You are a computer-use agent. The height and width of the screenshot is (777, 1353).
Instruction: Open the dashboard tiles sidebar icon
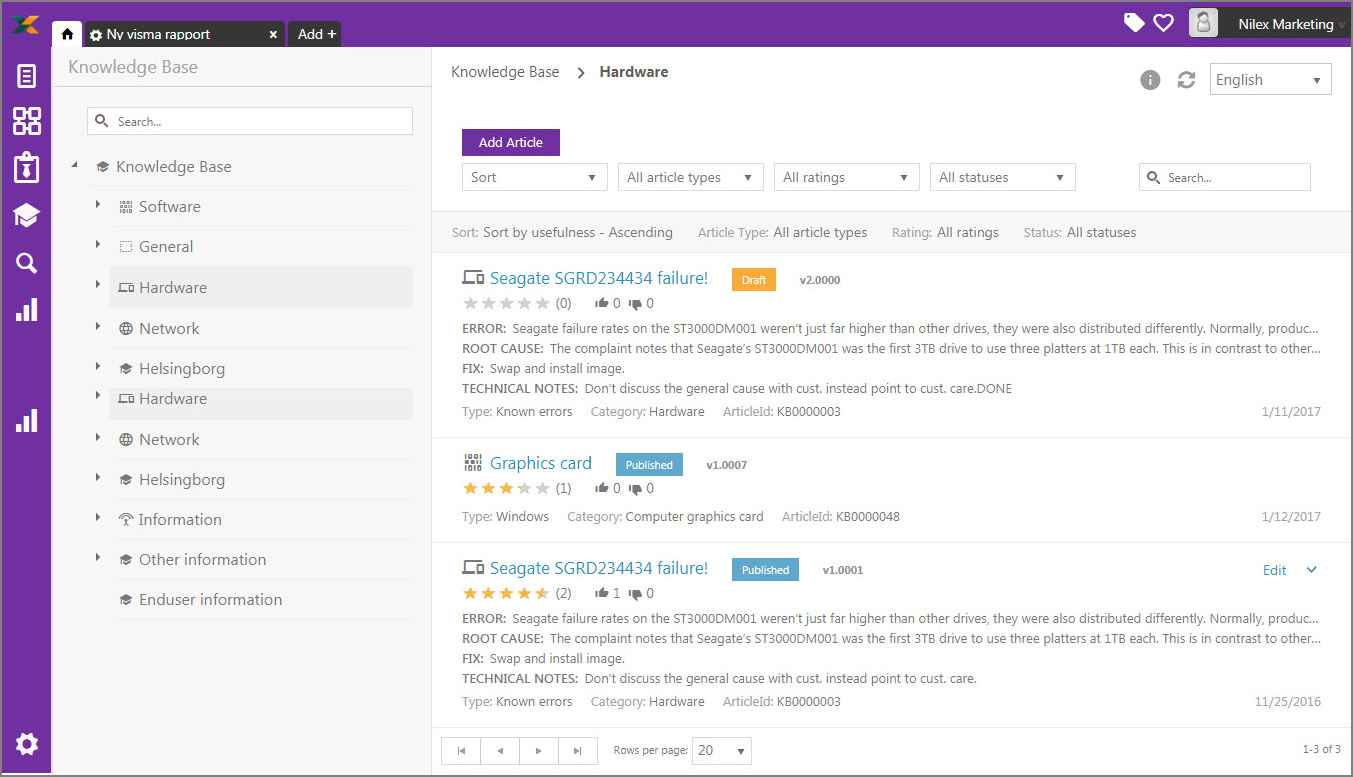pyautogui.click(x=27, y=121)
